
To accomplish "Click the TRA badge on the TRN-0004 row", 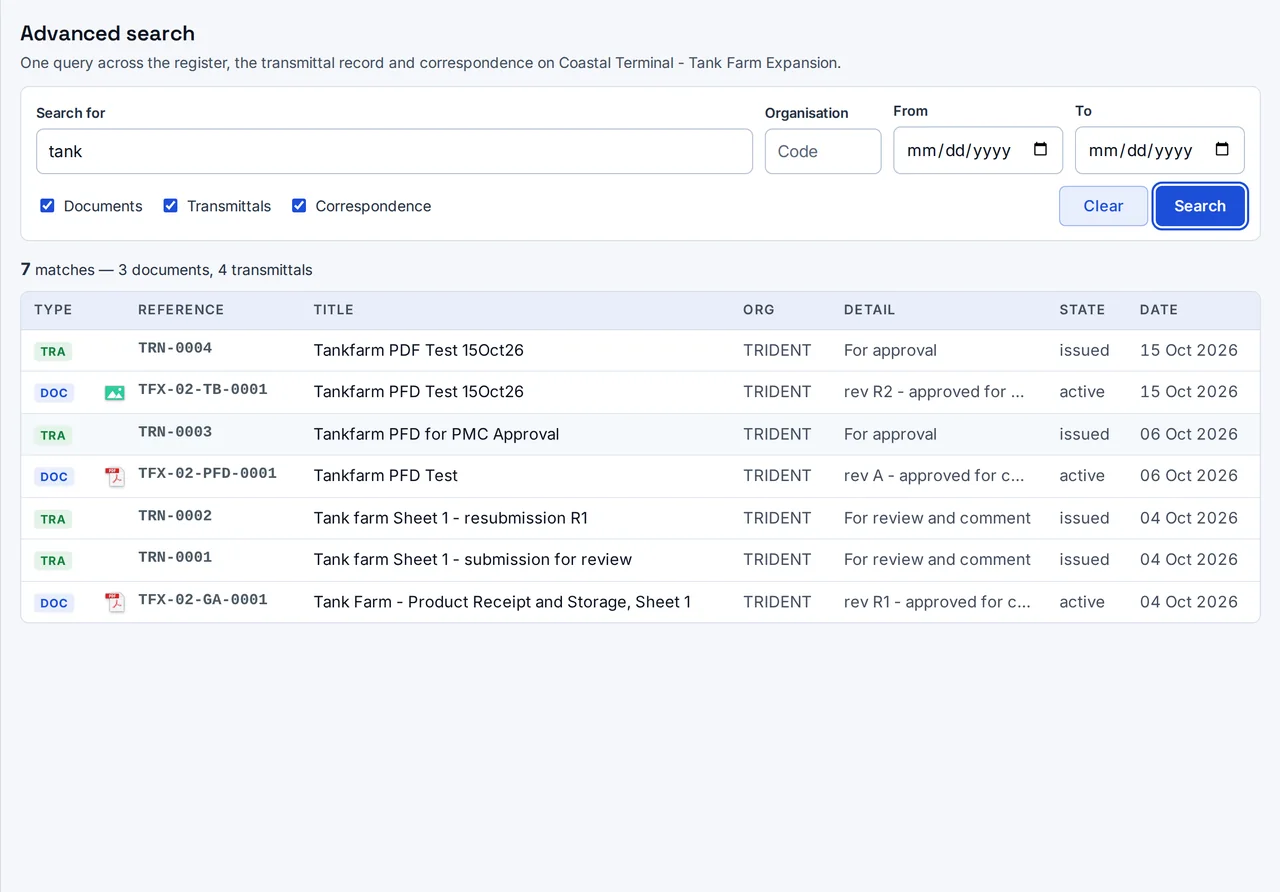I will [x=53, y=352].
